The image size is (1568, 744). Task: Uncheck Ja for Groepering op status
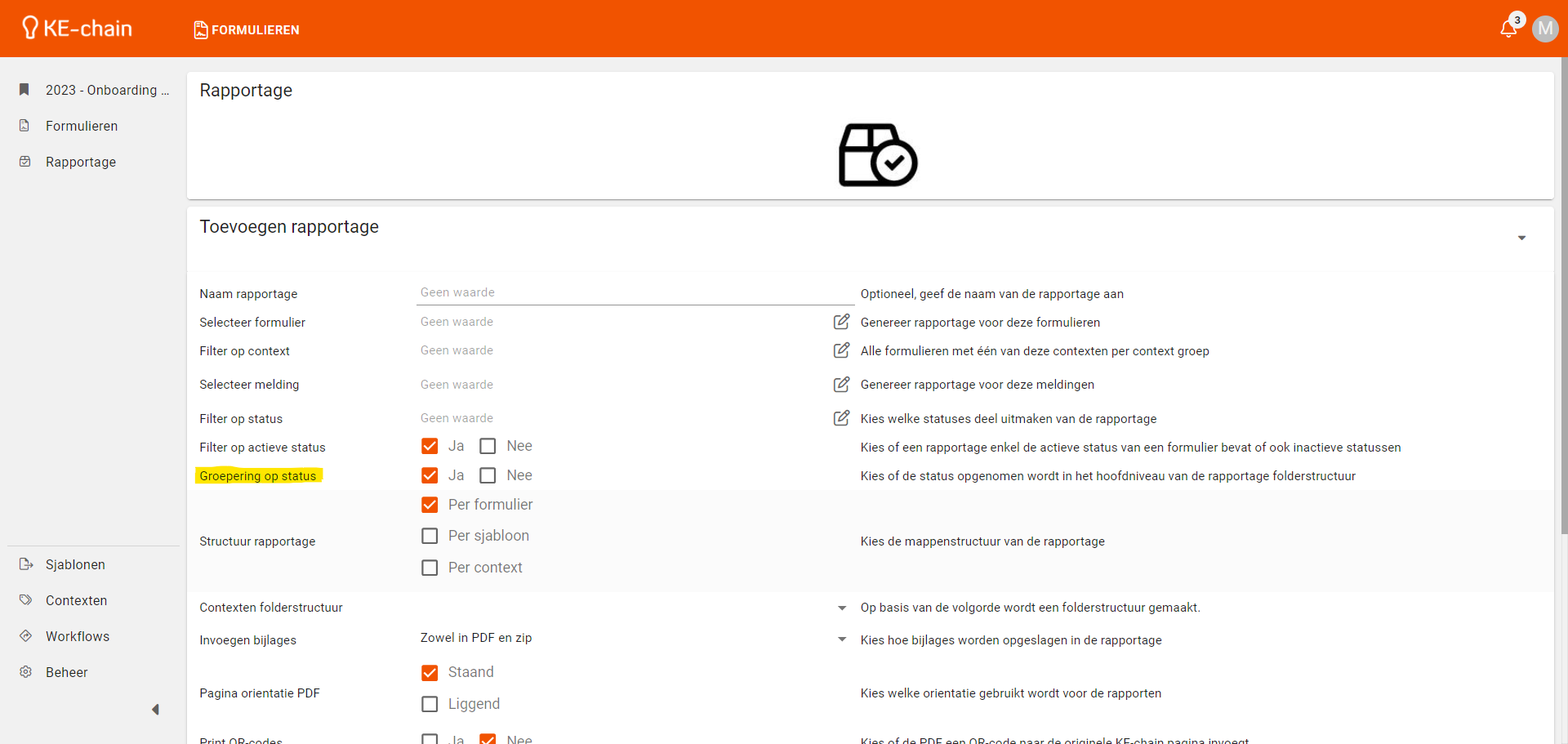pos(430,475)
